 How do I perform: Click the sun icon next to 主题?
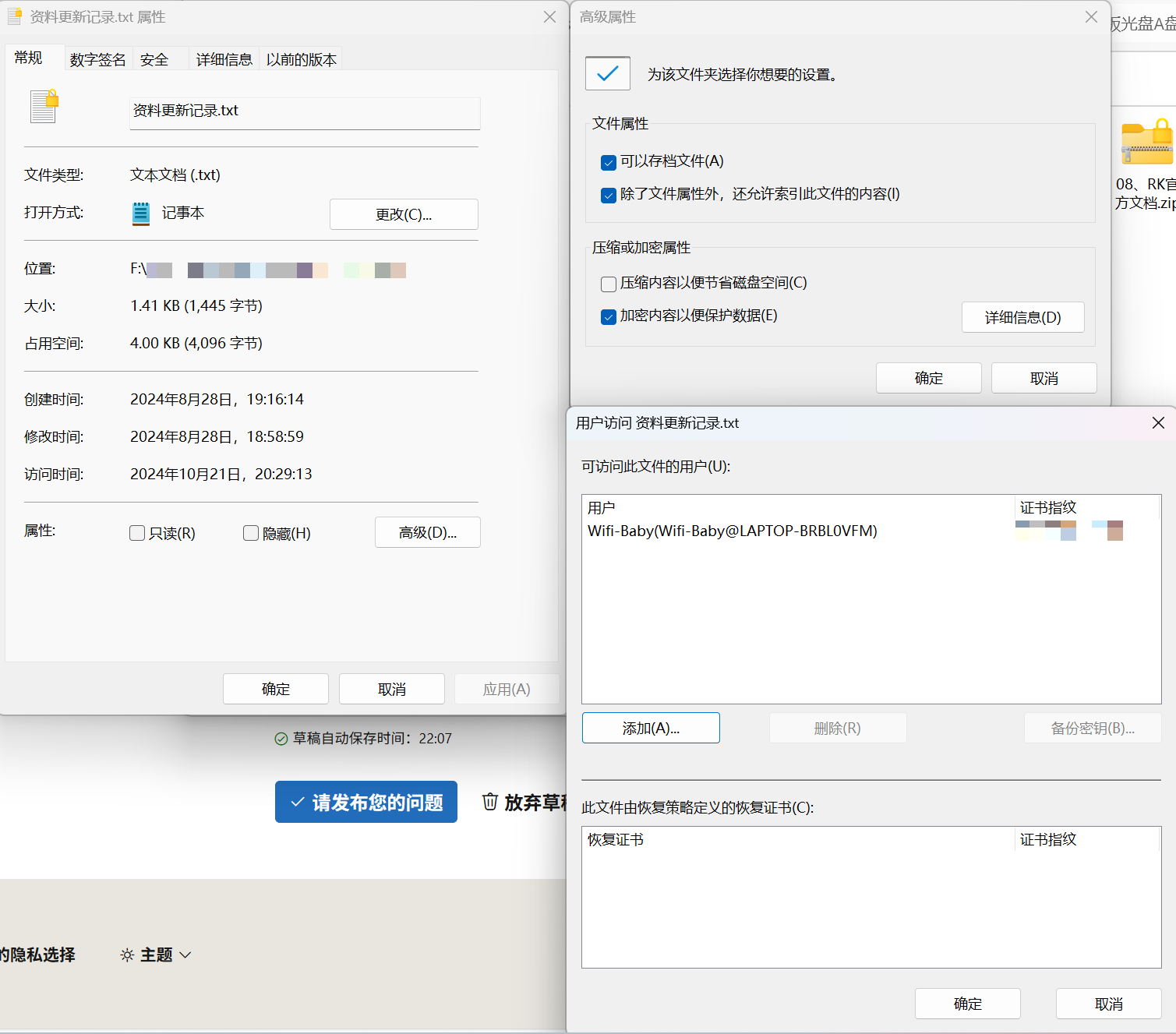126,954
